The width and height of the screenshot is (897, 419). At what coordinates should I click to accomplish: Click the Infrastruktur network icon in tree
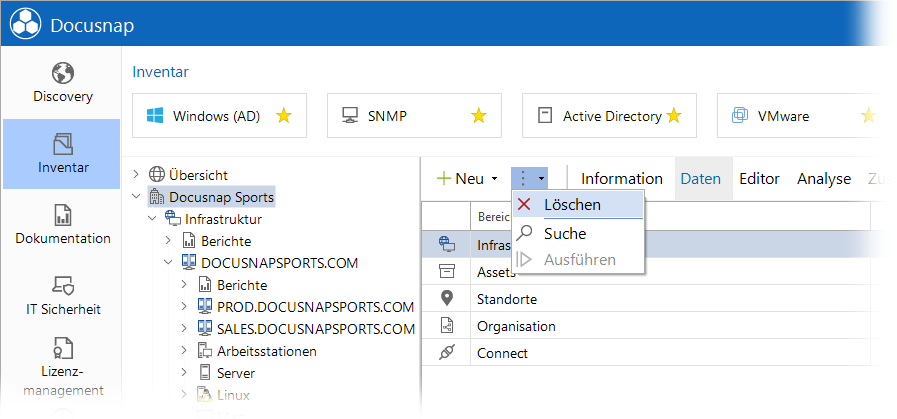[172, 219]
